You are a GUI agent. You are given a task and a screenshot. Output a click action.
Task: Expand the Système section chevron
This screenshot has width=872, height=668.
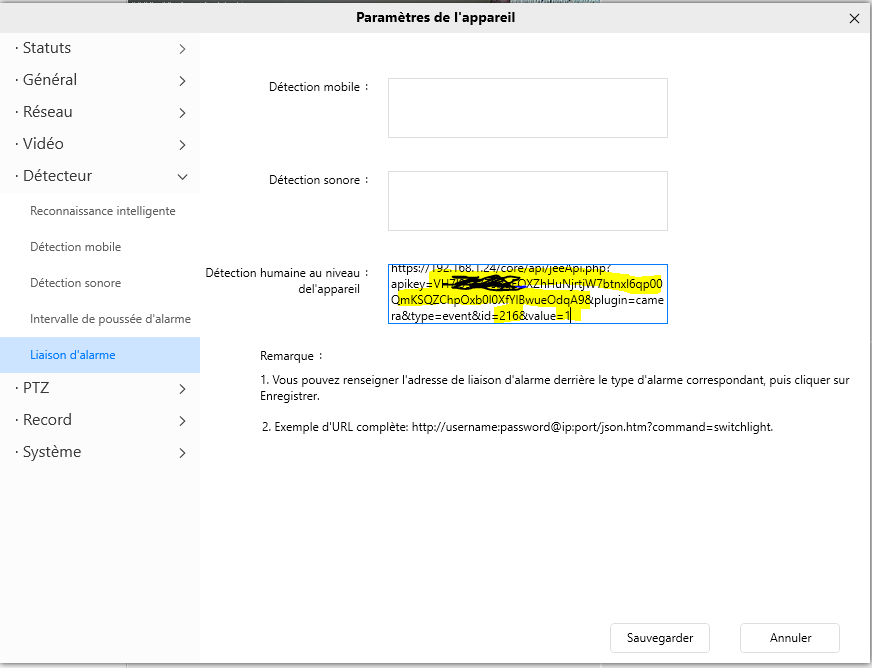click(x=182, y=453)
